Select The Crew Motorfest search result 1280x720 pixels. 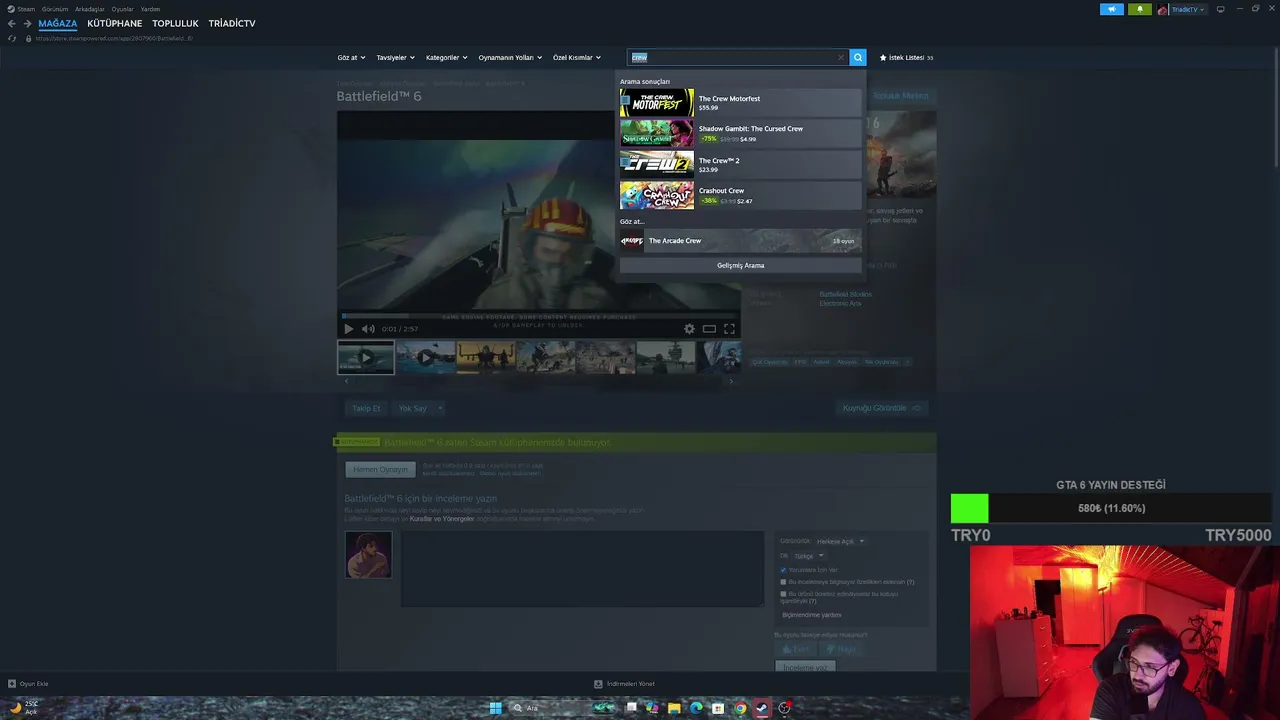coord(740,102)
